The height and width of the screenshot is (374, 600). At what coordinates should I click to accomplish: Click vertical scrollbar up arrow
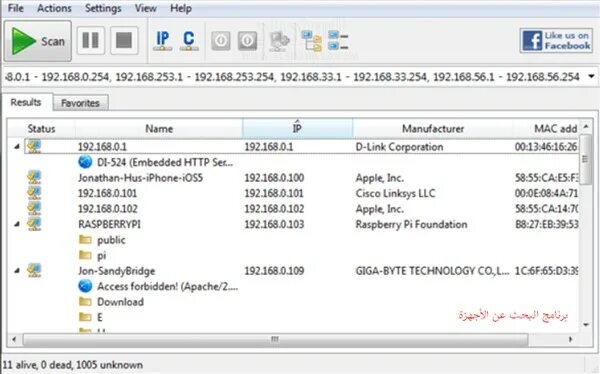pos(585,126)
